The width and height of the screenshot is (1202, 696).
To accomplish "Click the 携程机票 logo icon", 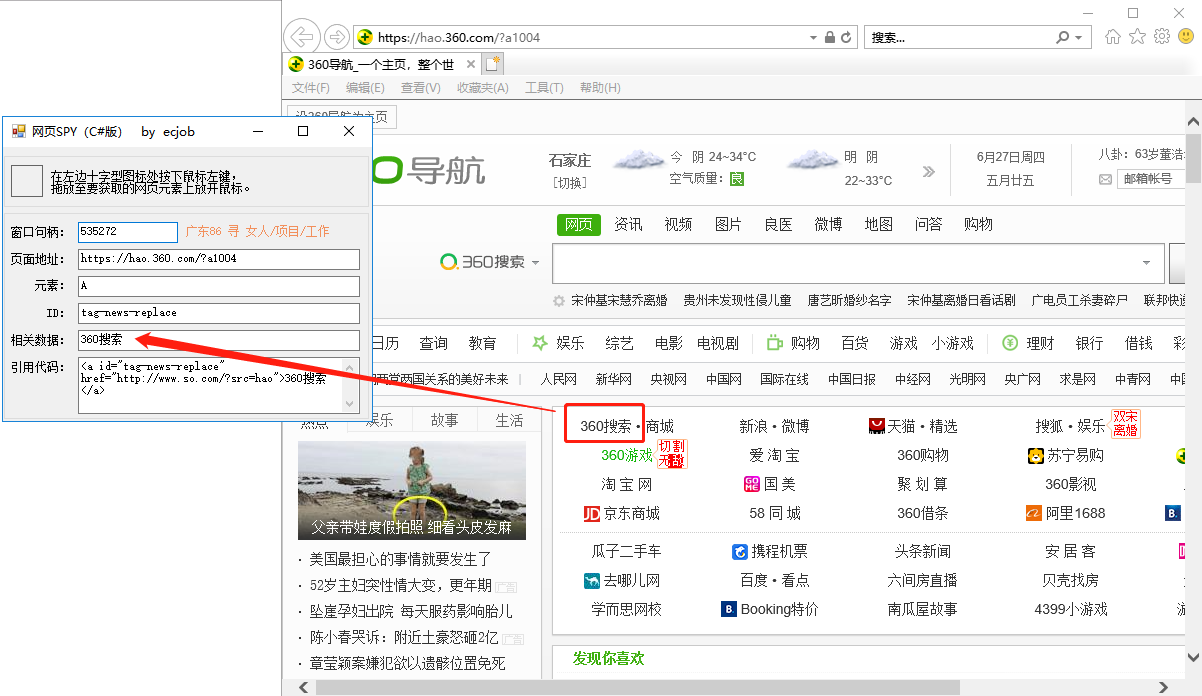I will click(x=740, y=552).
